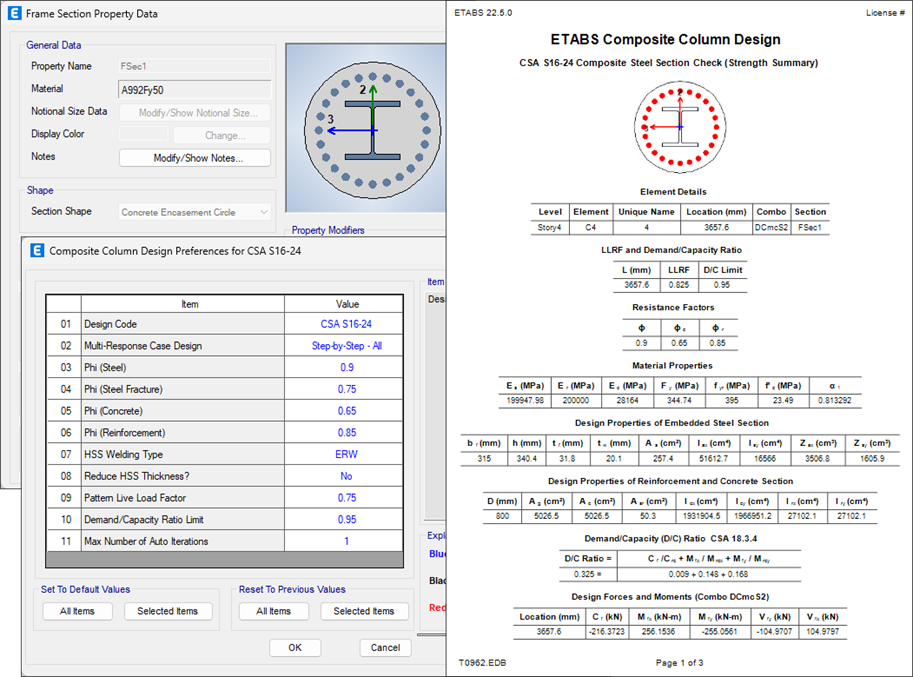Click the Display Color swatch

(x=144, y=134)
